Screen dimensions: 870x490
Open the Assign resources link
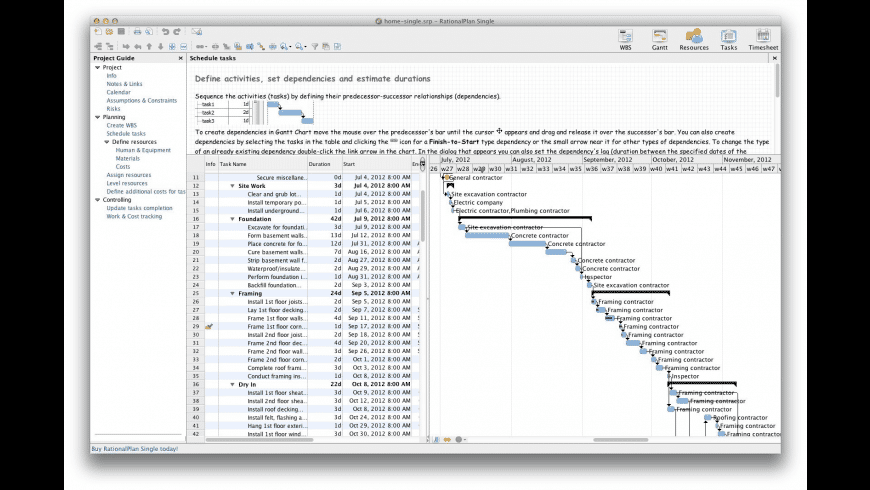(129, 175)
